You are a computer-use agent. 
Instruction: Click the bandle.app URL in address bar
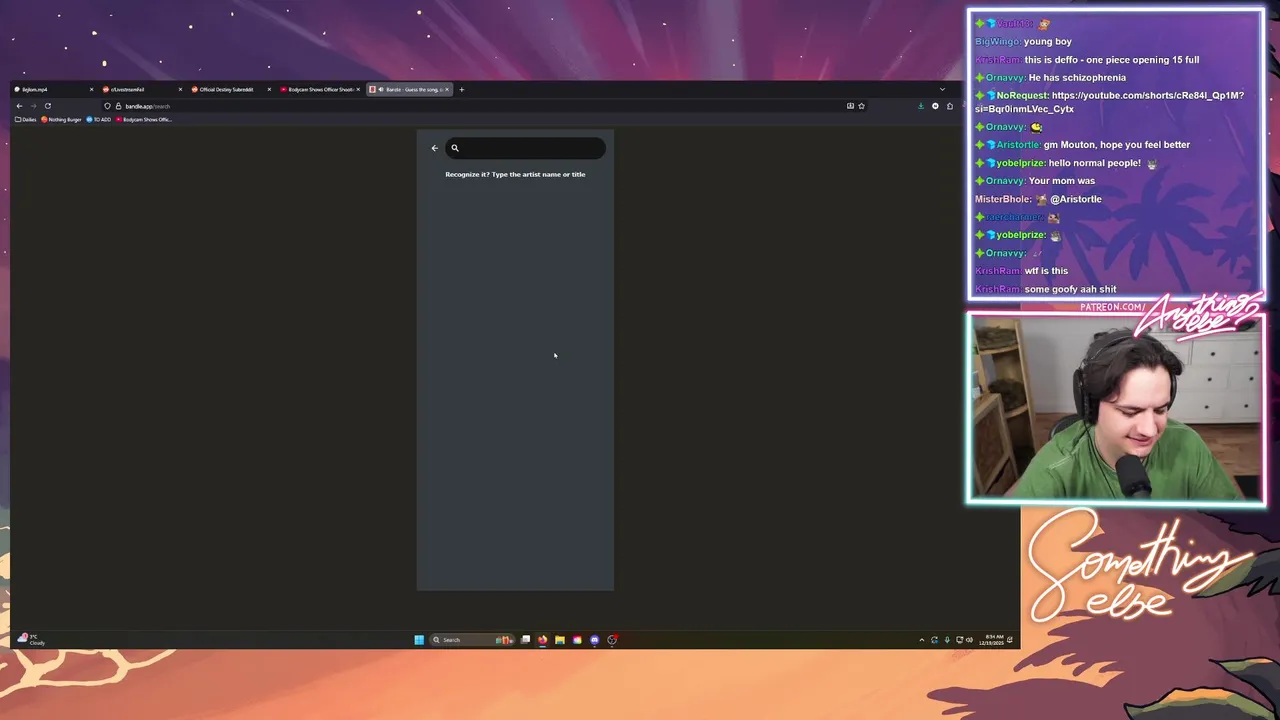click(x=148, y=106)
